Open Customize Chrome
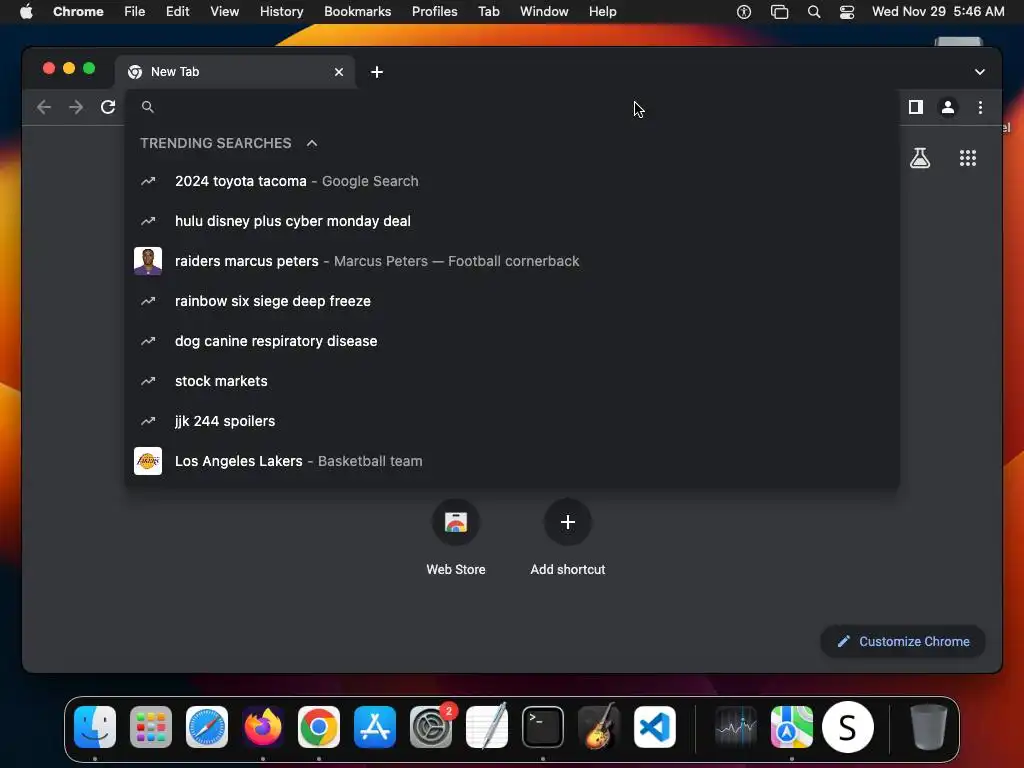Screen dimensions: 1024x768 (903, 641)
